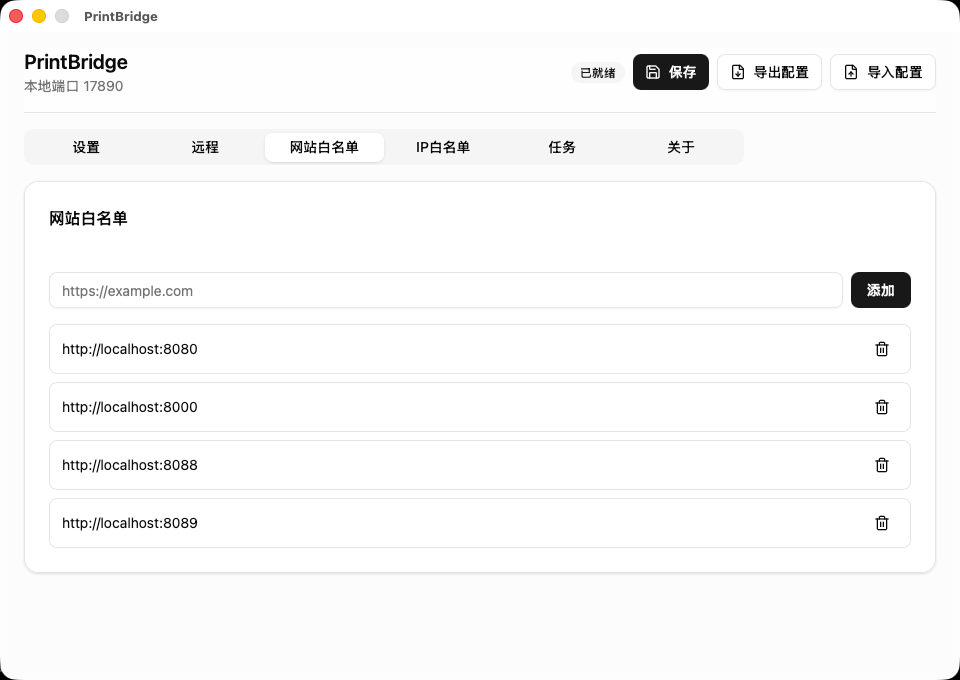
Task: Delete the http://localhost:8000 entry
Action: click(882, 407)
